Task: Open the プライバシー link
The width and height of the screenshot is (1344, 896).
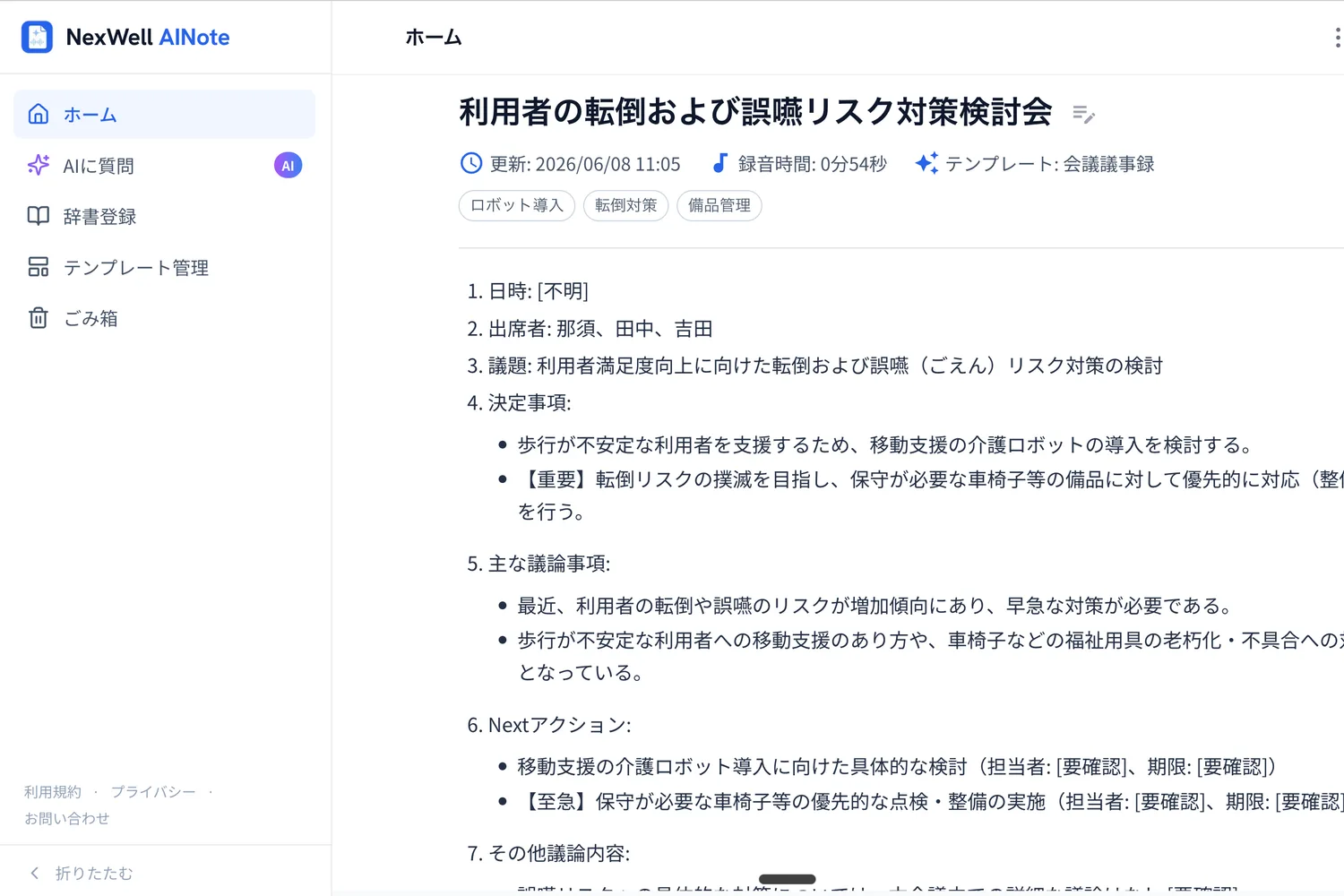Action: 153,792
